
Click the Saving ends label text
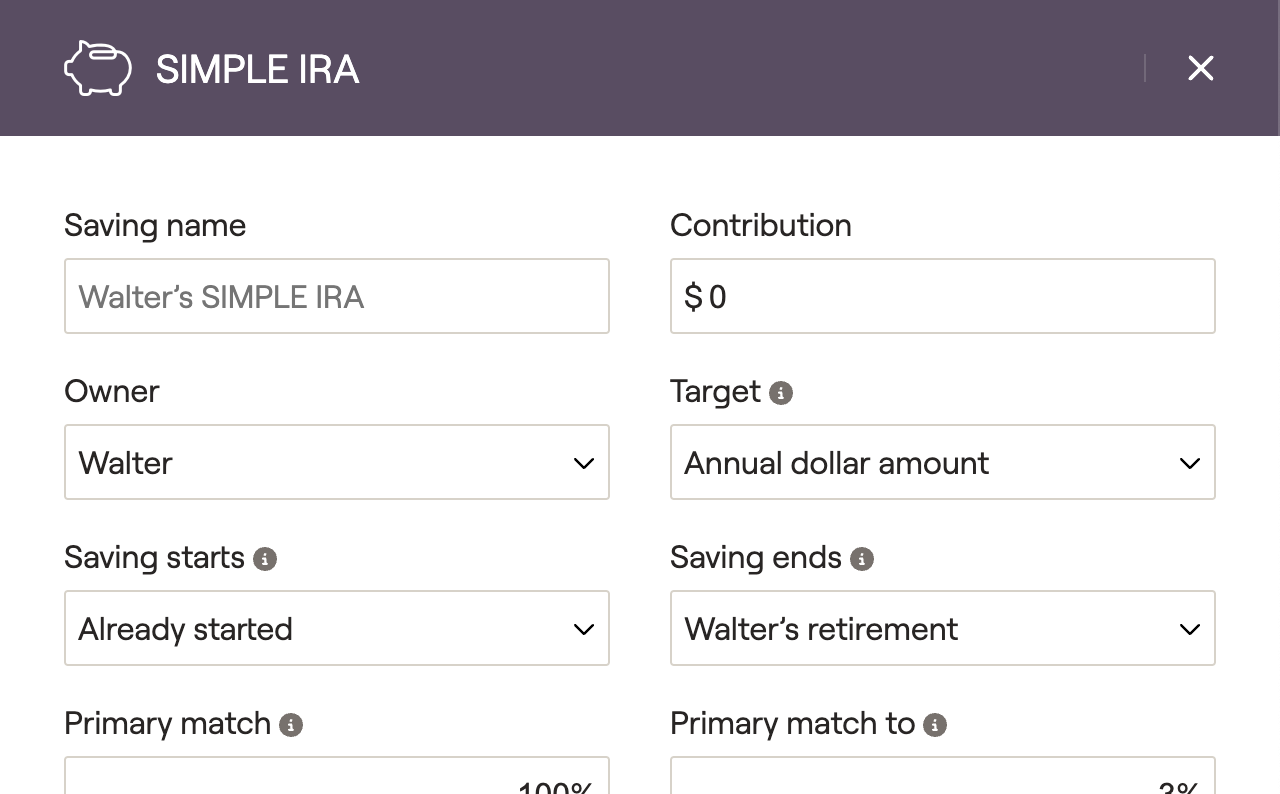[x=756, y=557]
